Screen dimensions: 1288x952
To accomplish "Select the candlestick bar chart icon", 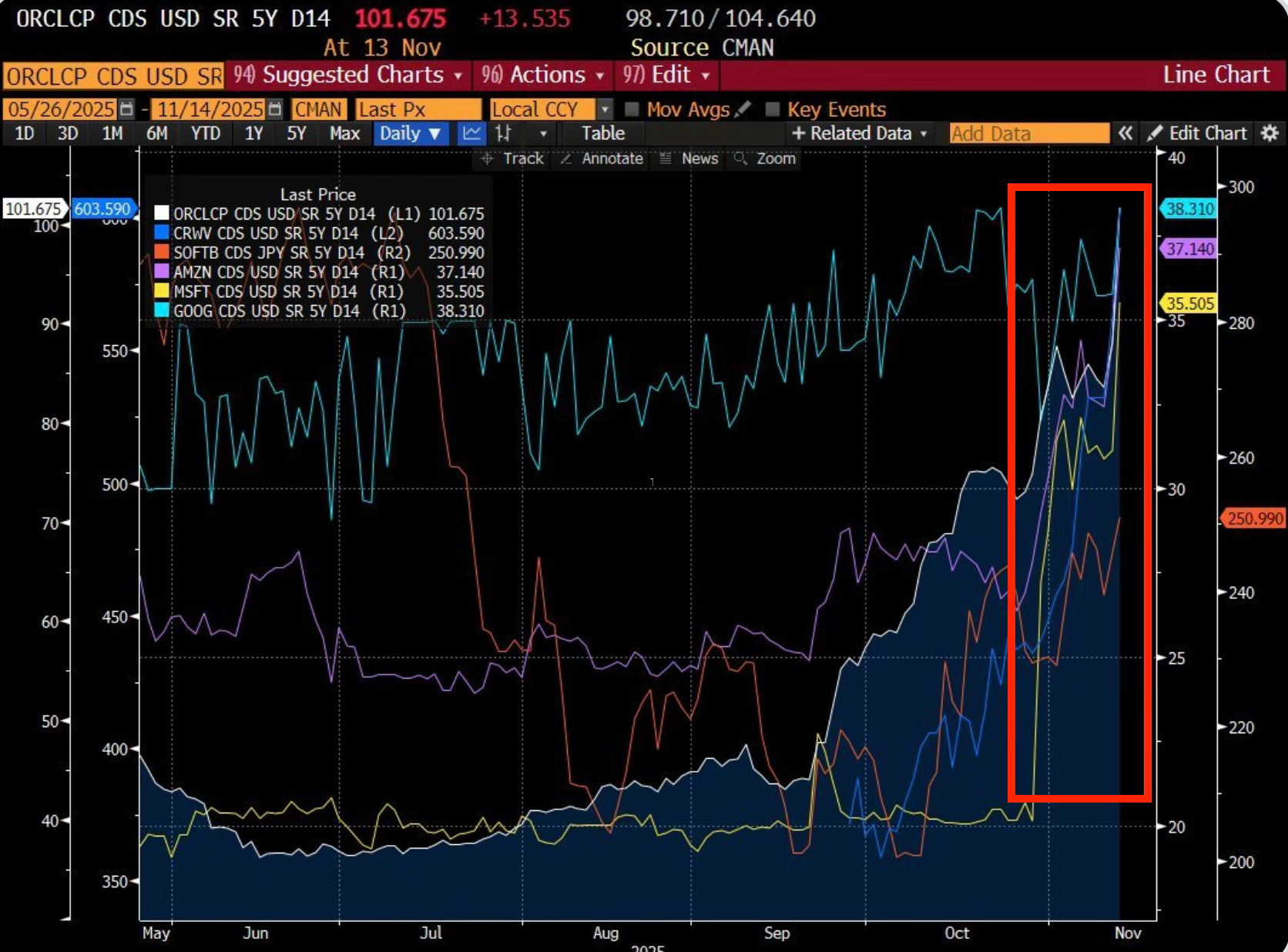I will [504, 133].
